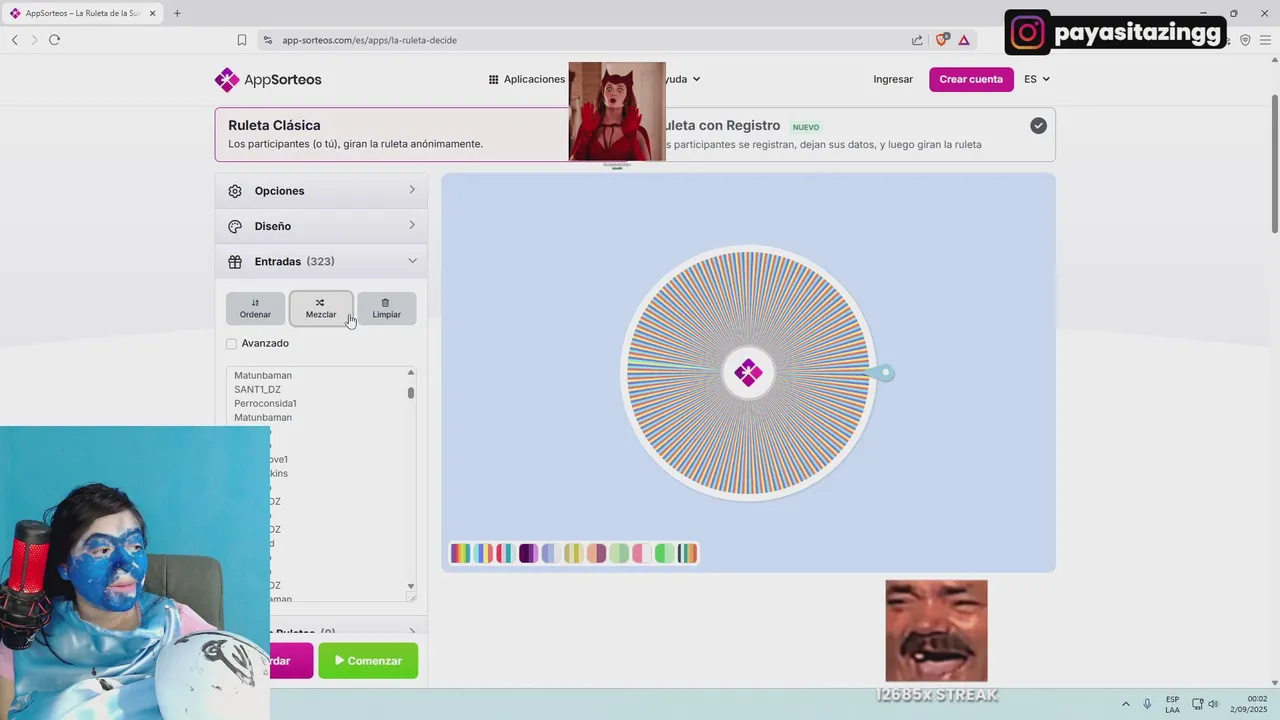
Task: Click the ESP LAA language indicator
Action: click(1172, 704)
